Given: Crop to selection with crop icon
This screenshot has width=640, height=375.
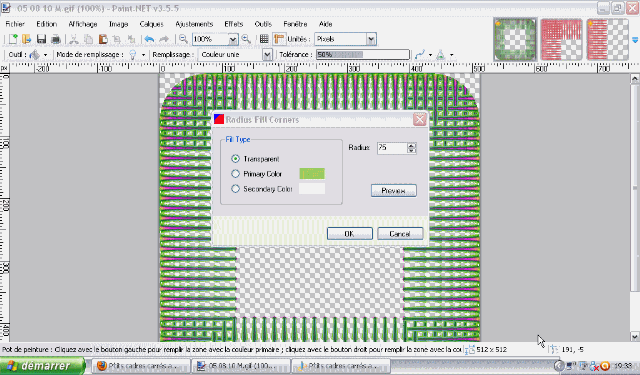Looking at the screenshot, I should 117,39.
